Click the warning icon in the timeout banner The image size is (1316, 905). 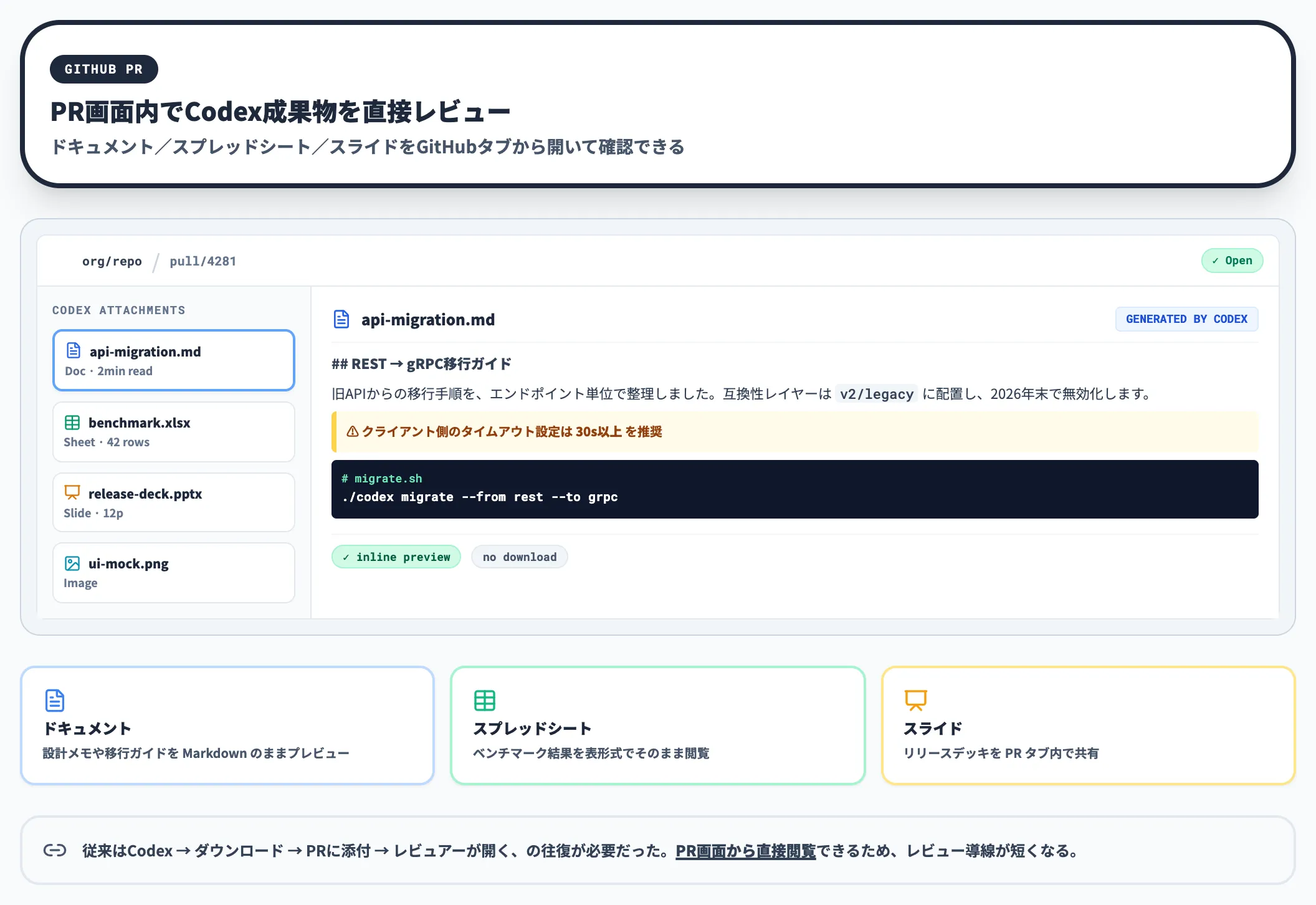[x=353, y=431]
